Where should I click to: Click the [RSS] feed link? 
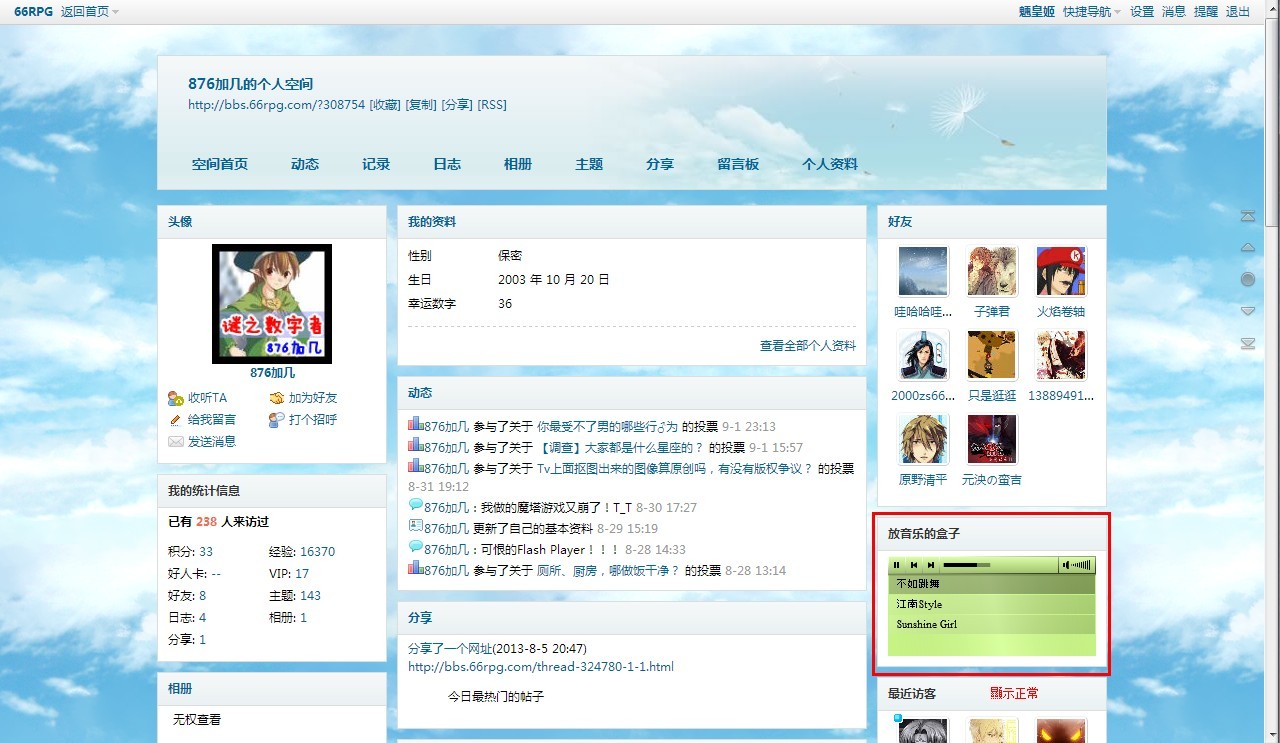tap(492, 105)
